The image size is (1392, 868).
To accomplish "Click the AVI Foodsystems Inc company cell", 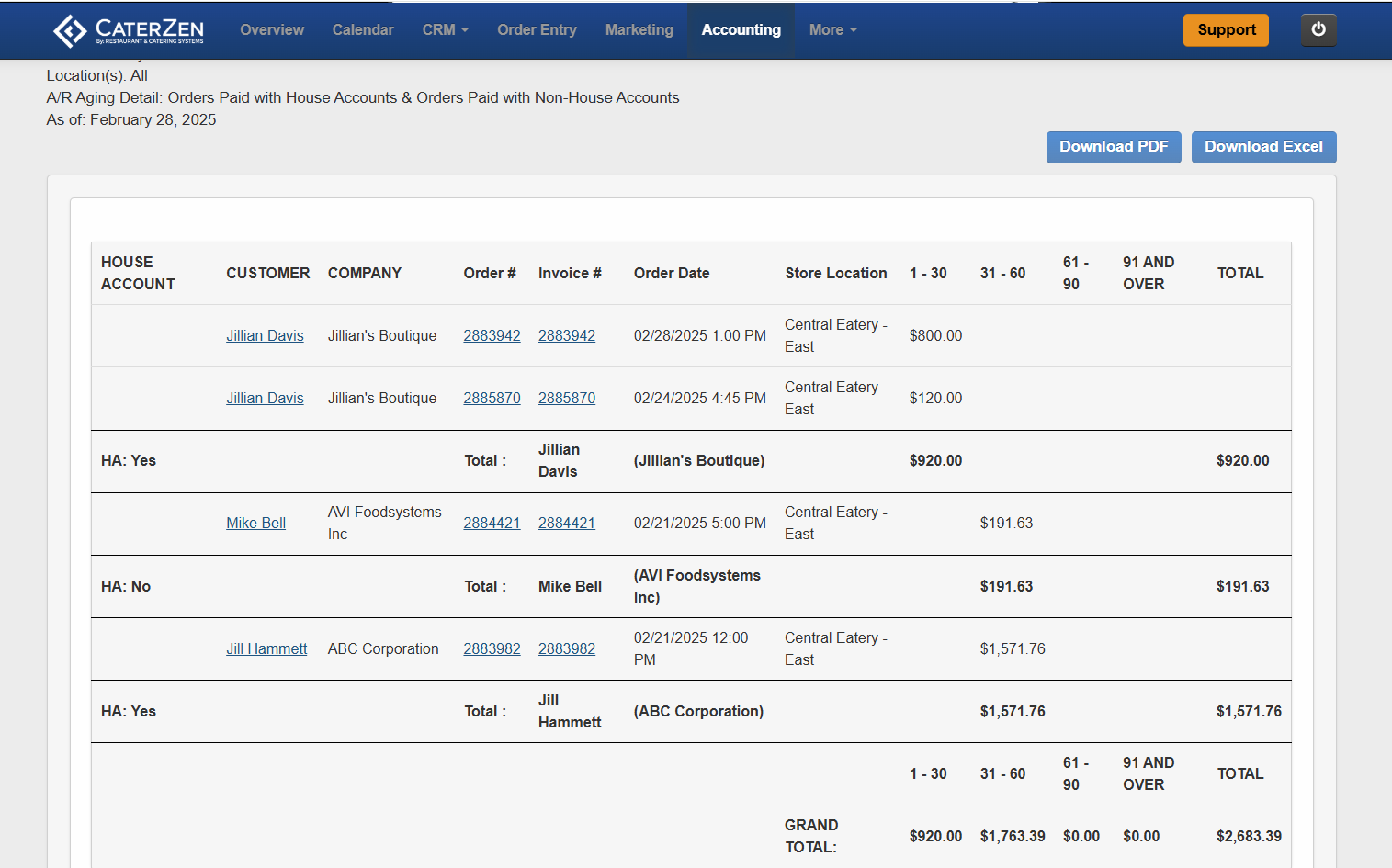I will tap(384, 524).
